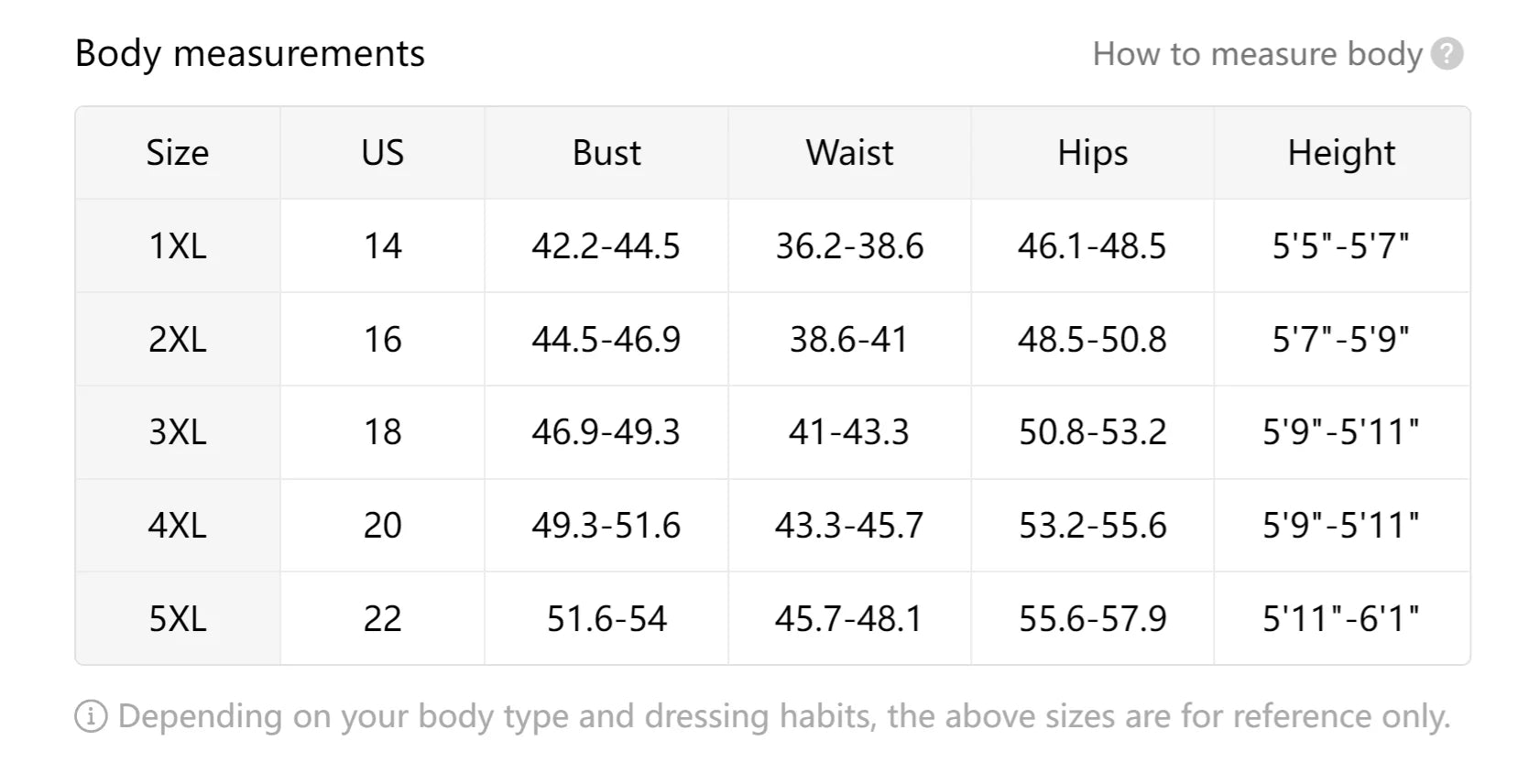Image resolution: width=1518 pixels, height=784 pixels.
Task: Click the Waist column header
Action: pyautogui.click(x=850, y=153)
